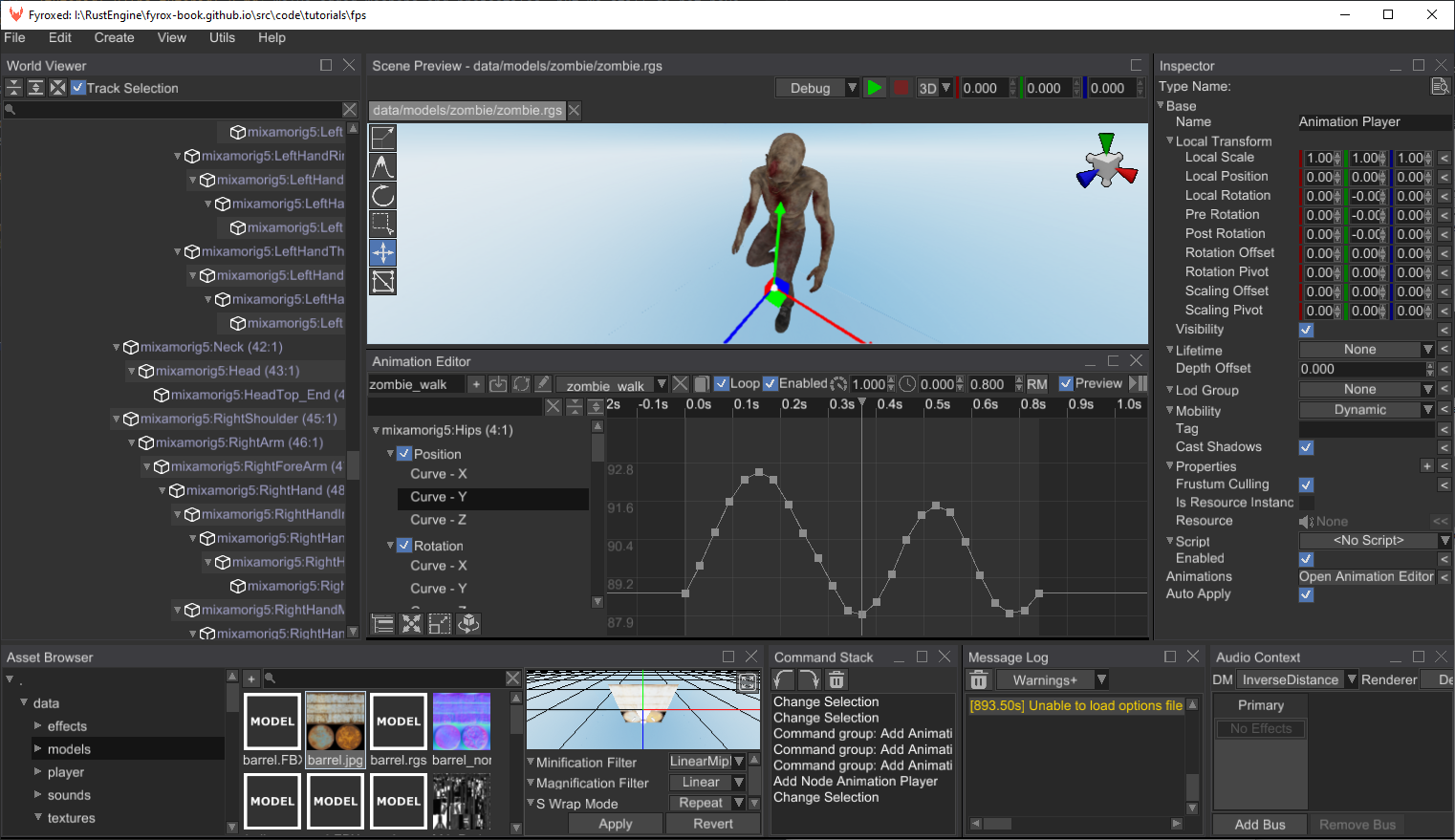This screenshot has width=1455, height=840.
Task: Click the zoom-to-fit curves icon
Action: click(x=411, y=624)
